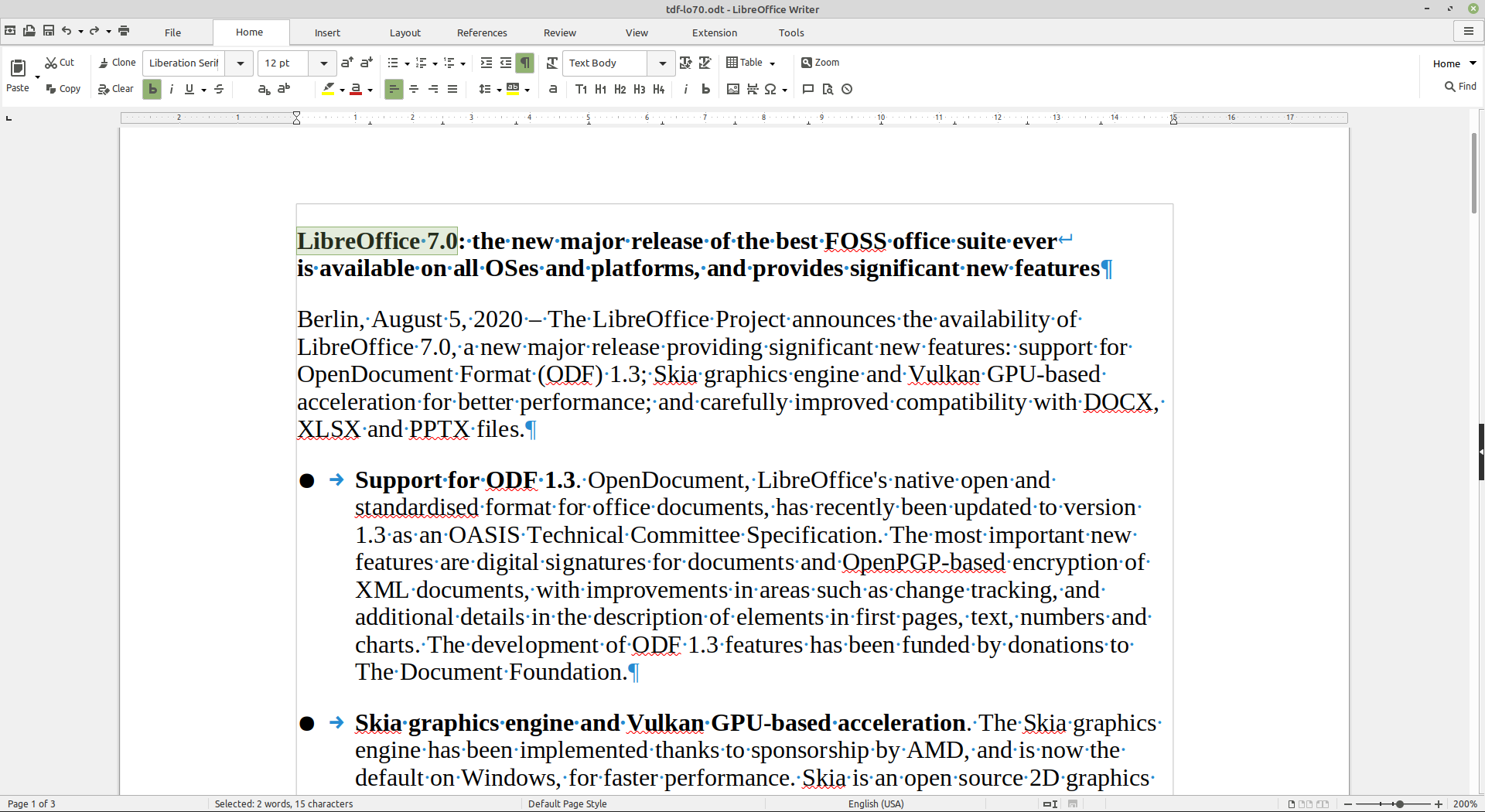
Task: Click Page 1 of 3 status field
Action: pos(32,804)
